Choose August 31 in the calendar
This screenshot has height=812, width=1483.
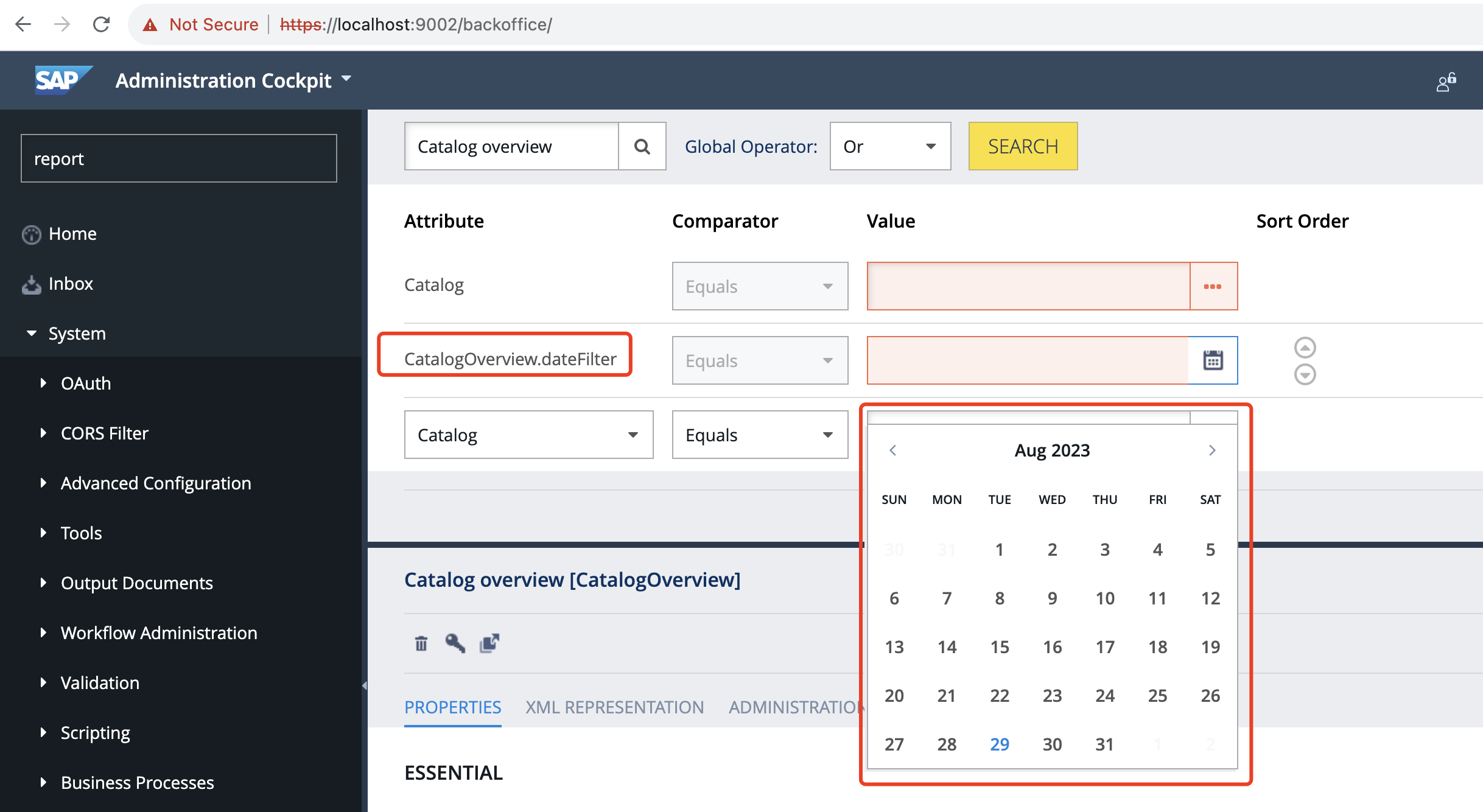1104,744
